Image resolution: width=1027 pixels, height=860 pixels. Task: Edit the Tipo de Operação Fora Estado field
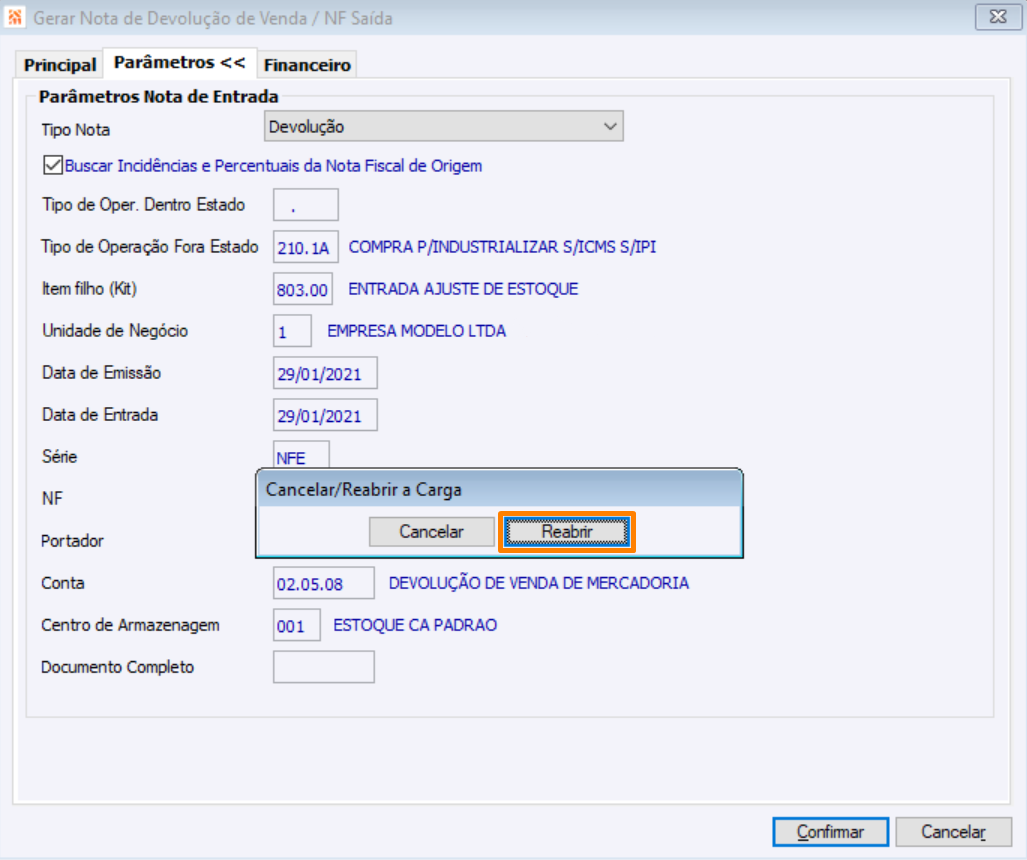(306, 247)
